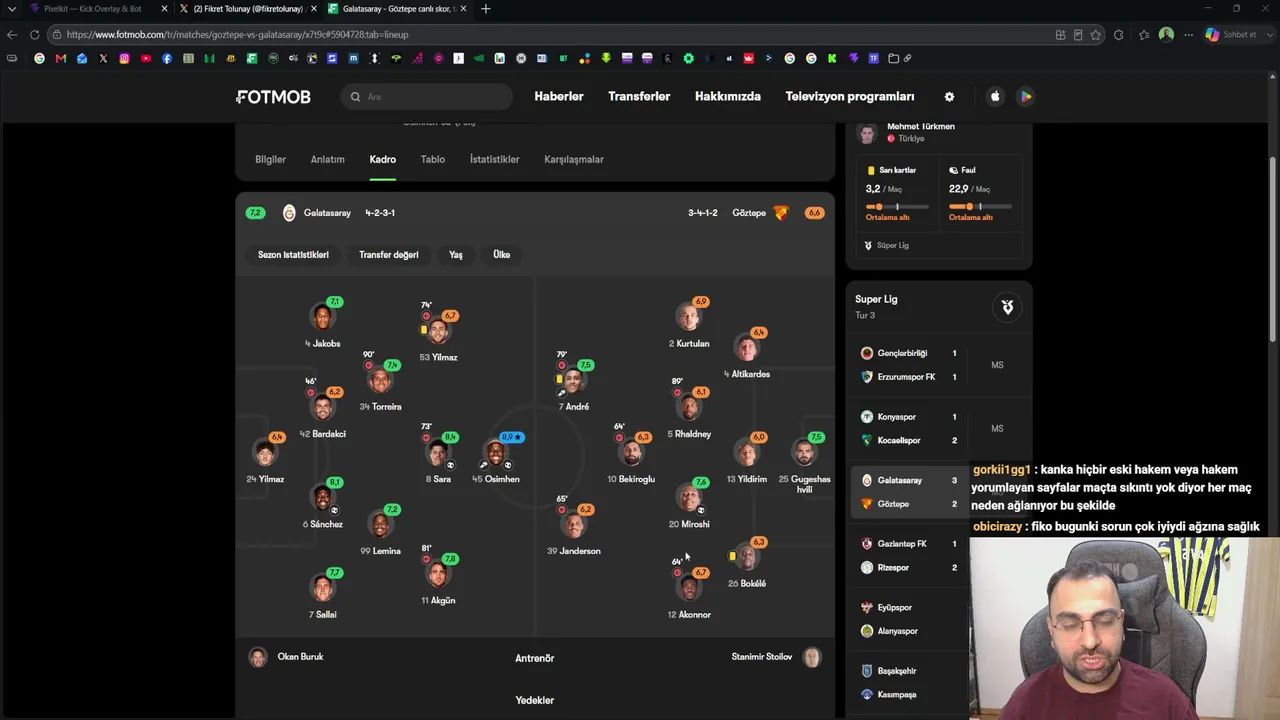
Task: Bookmark this page with the star icon
Action: pyautogui.click(x=1096, y=34)
